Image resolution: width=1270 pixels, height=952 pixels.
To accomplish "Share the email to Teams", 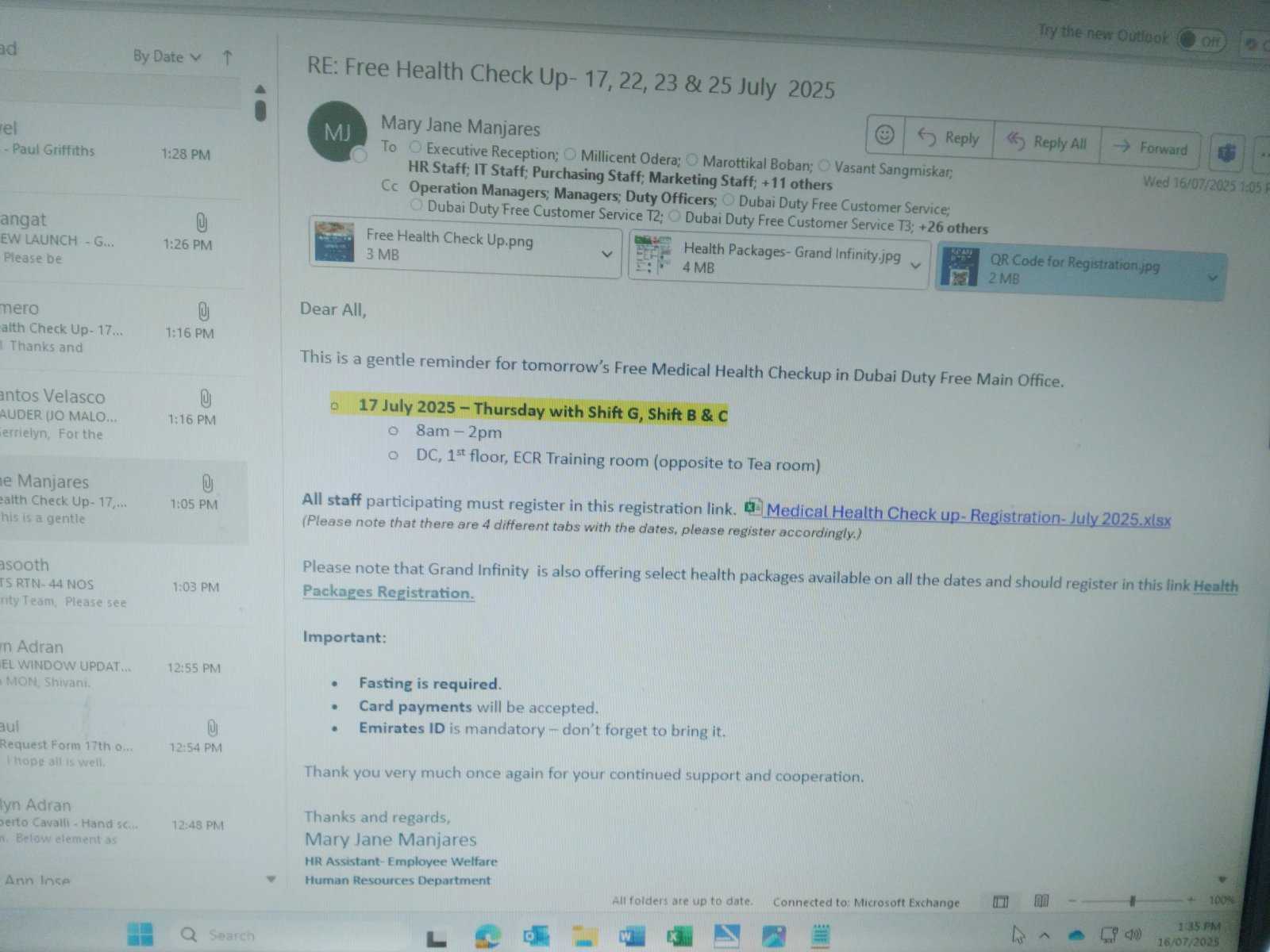I will (1226, 152).
